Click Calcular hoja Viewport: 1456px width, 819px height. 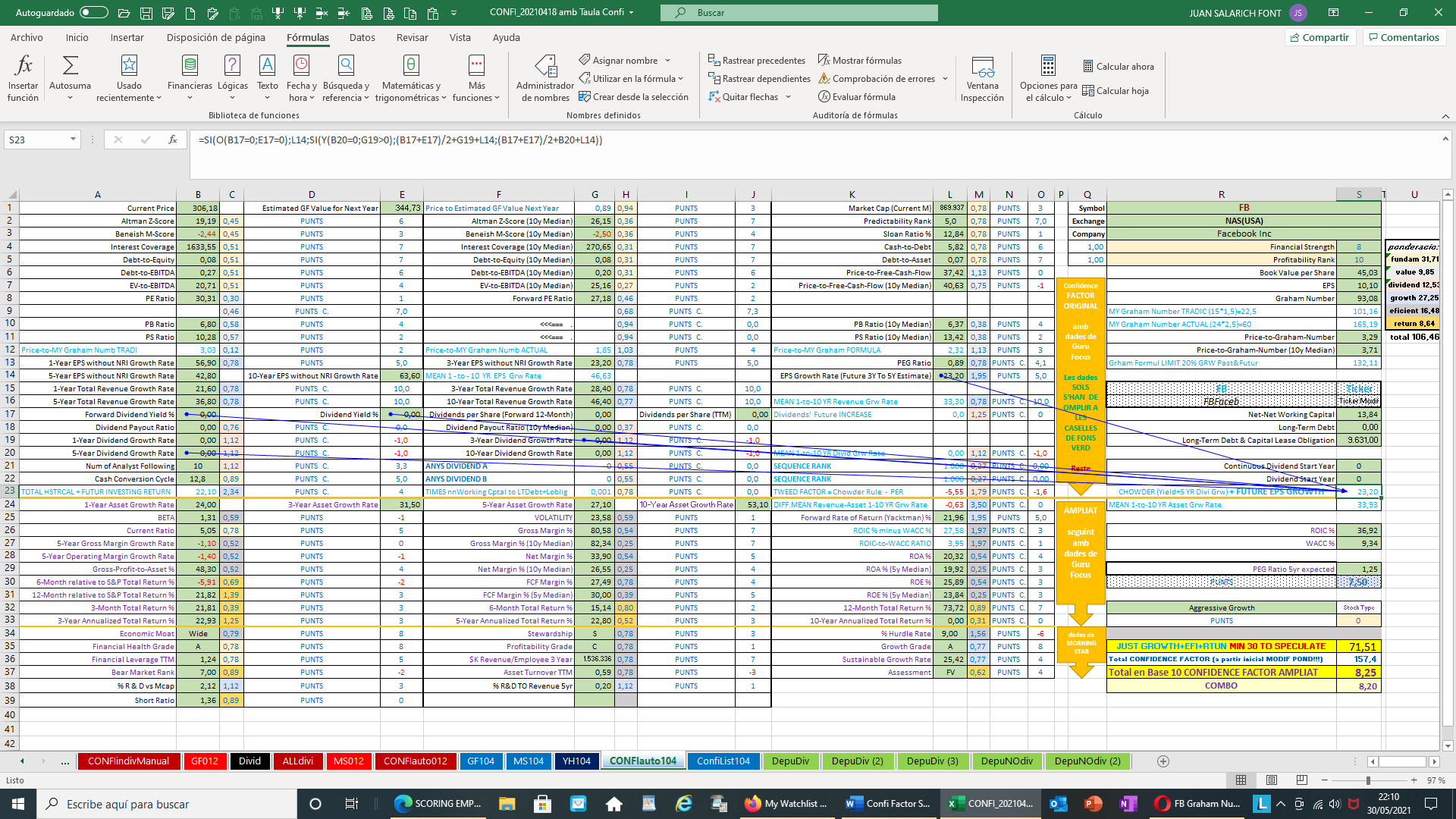1115,90
